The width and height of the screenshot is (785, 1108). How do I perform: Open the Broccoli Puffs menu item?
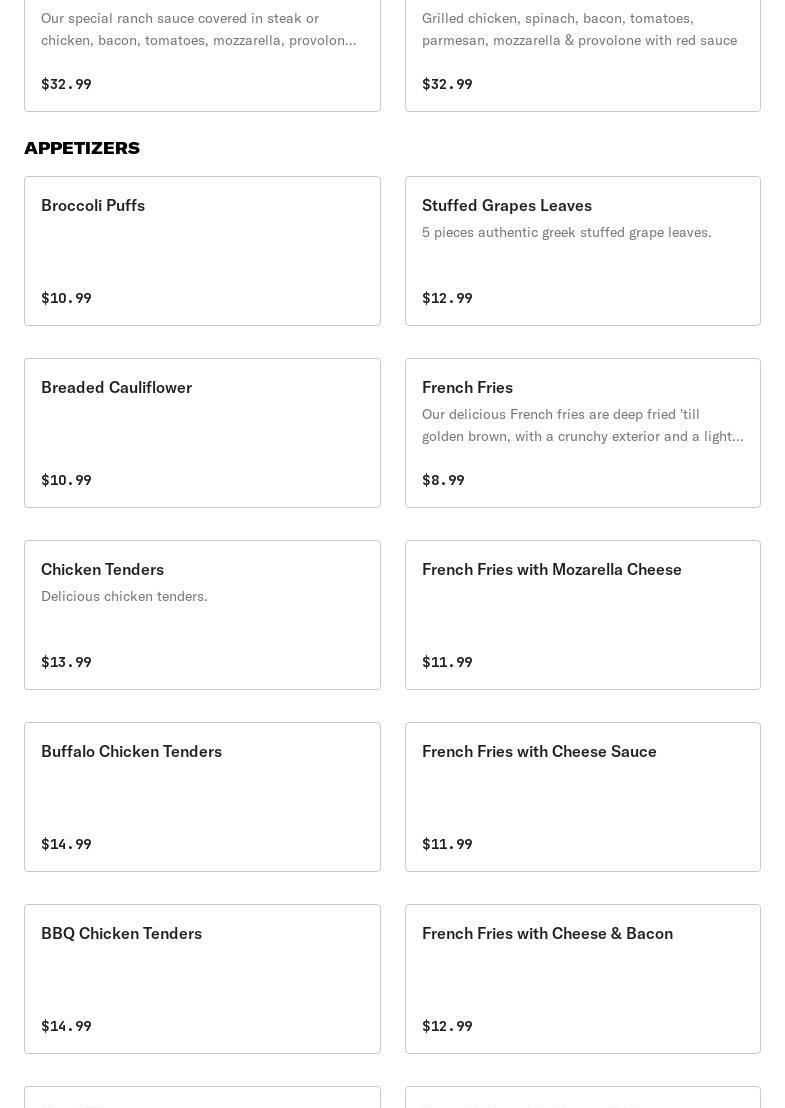(x=202, y=250)
